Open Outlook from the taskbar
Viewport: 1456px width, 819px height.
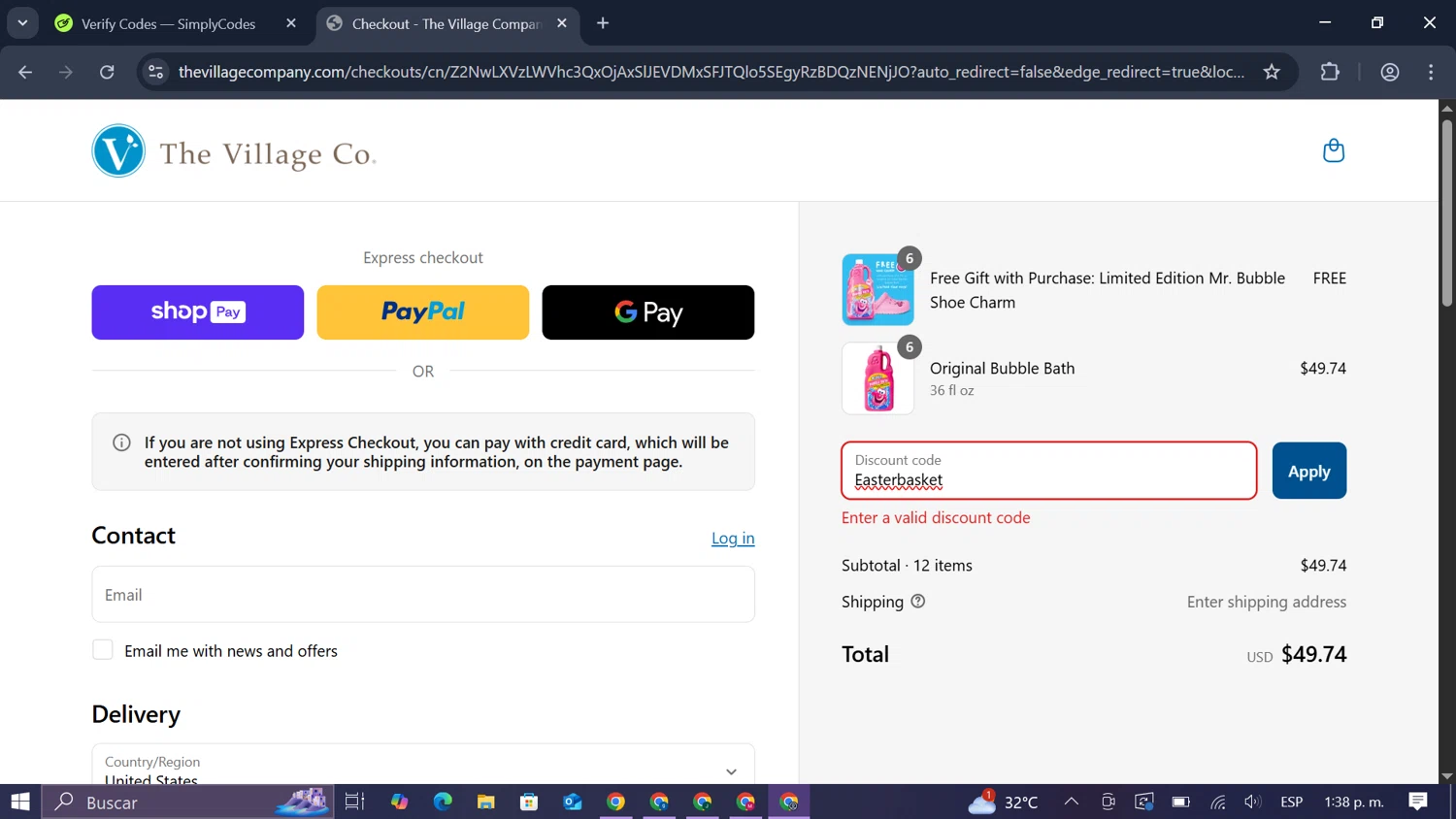coord(573,802)
